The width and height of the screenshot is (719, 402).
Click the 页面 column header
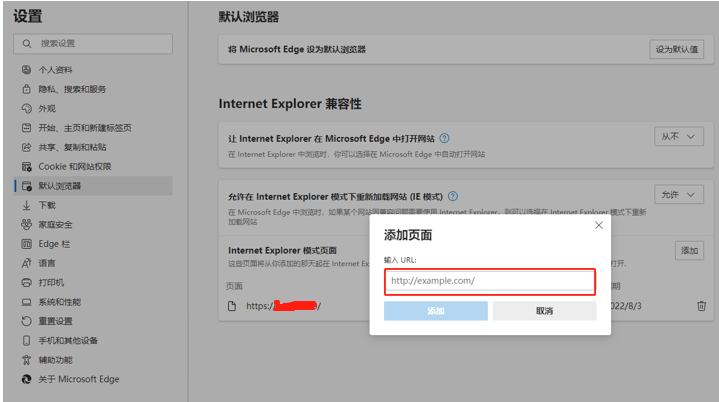coord(234,286)
